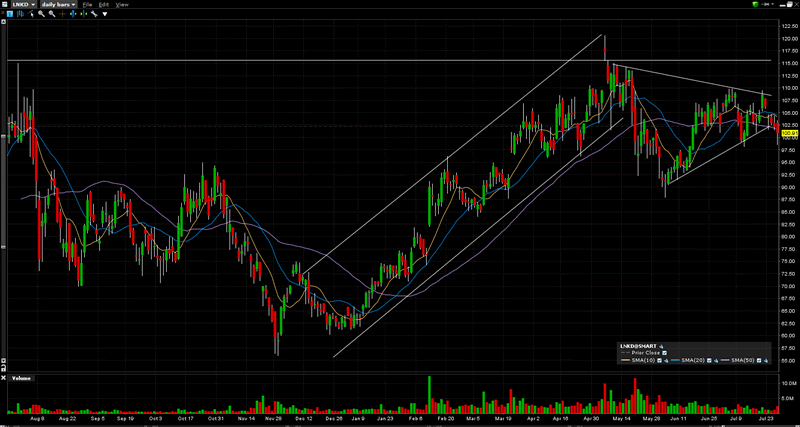Click the second green arrows time-axis icon

point(84,14)
